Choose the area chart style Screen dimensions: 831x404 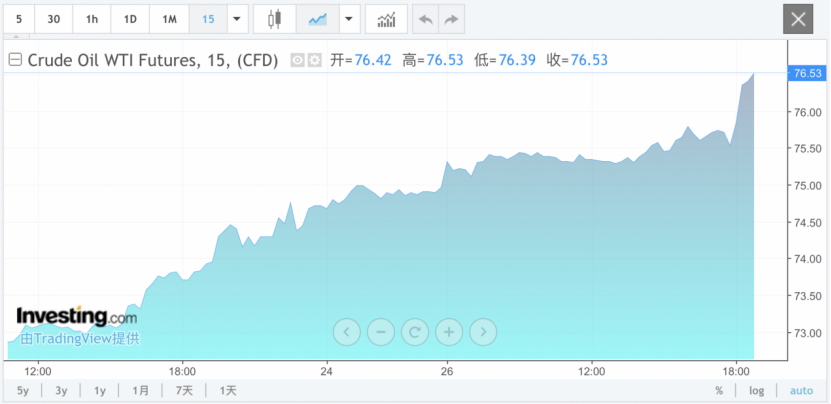coord(317,19)
